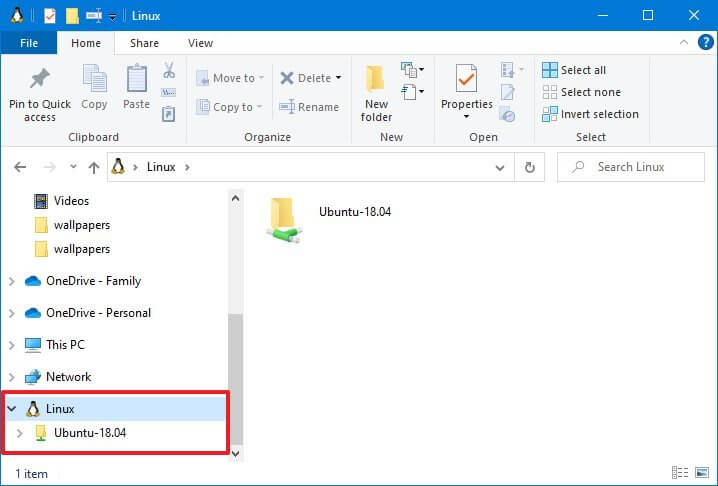Image resolution: width=718 pixels, height=486 pixels.
Task: Open the Recent locations dropdown
Action: (73, 167)
